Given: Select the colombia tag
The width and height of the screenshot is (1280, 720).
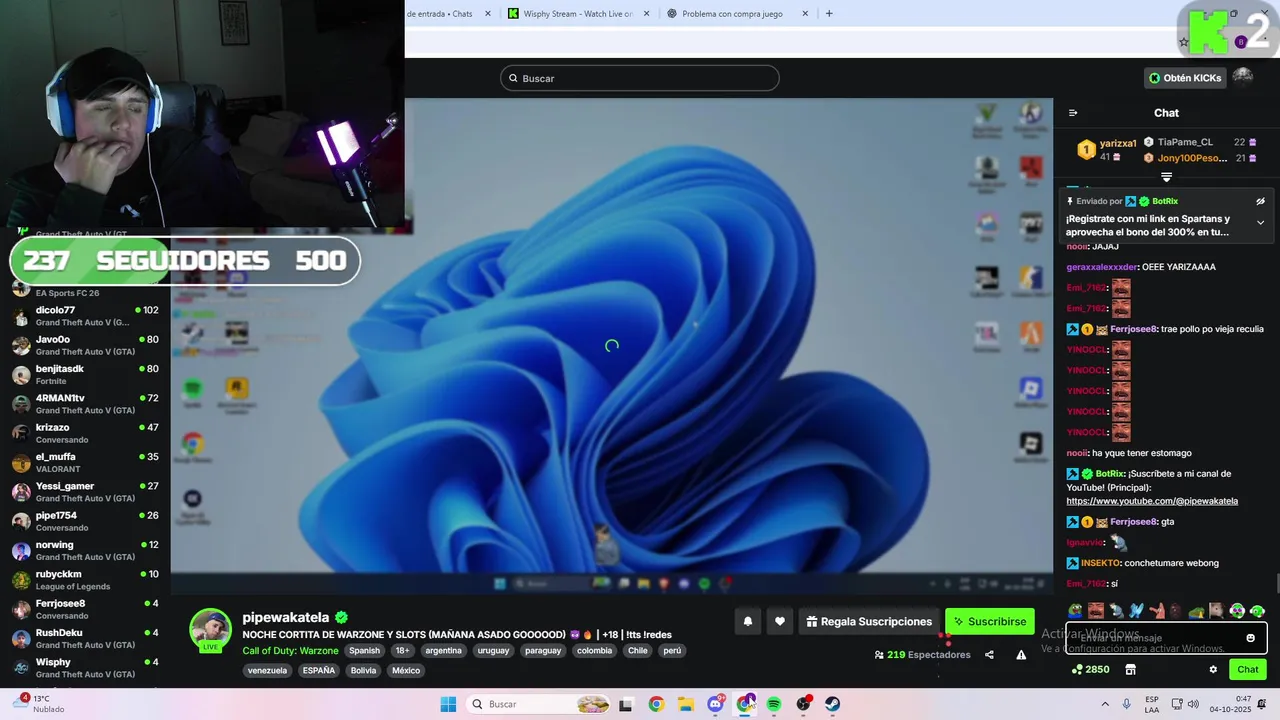Looking at the screenshot, I should [594, 651].
